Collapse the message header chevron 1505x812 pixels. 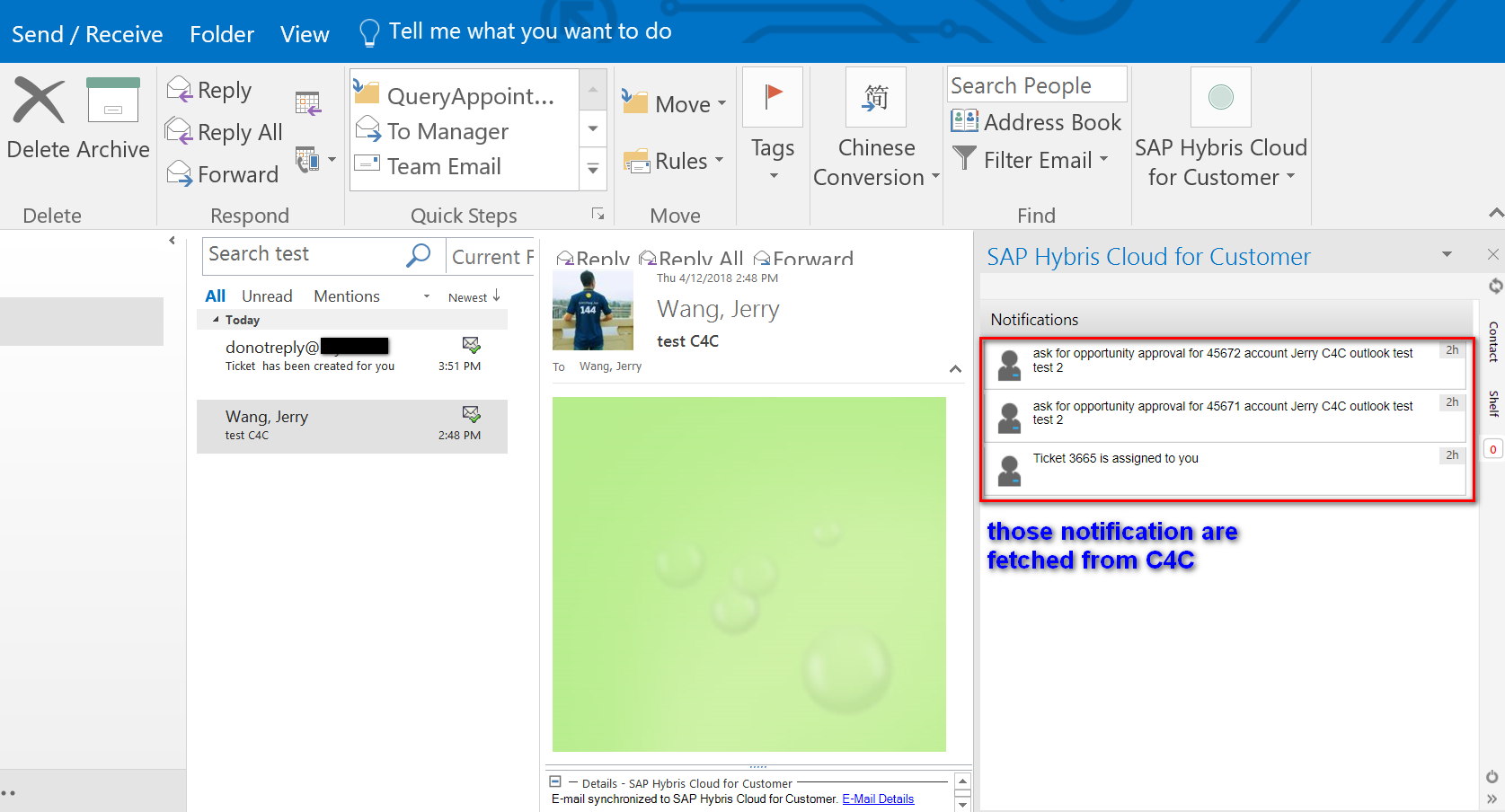pos(955,368)
